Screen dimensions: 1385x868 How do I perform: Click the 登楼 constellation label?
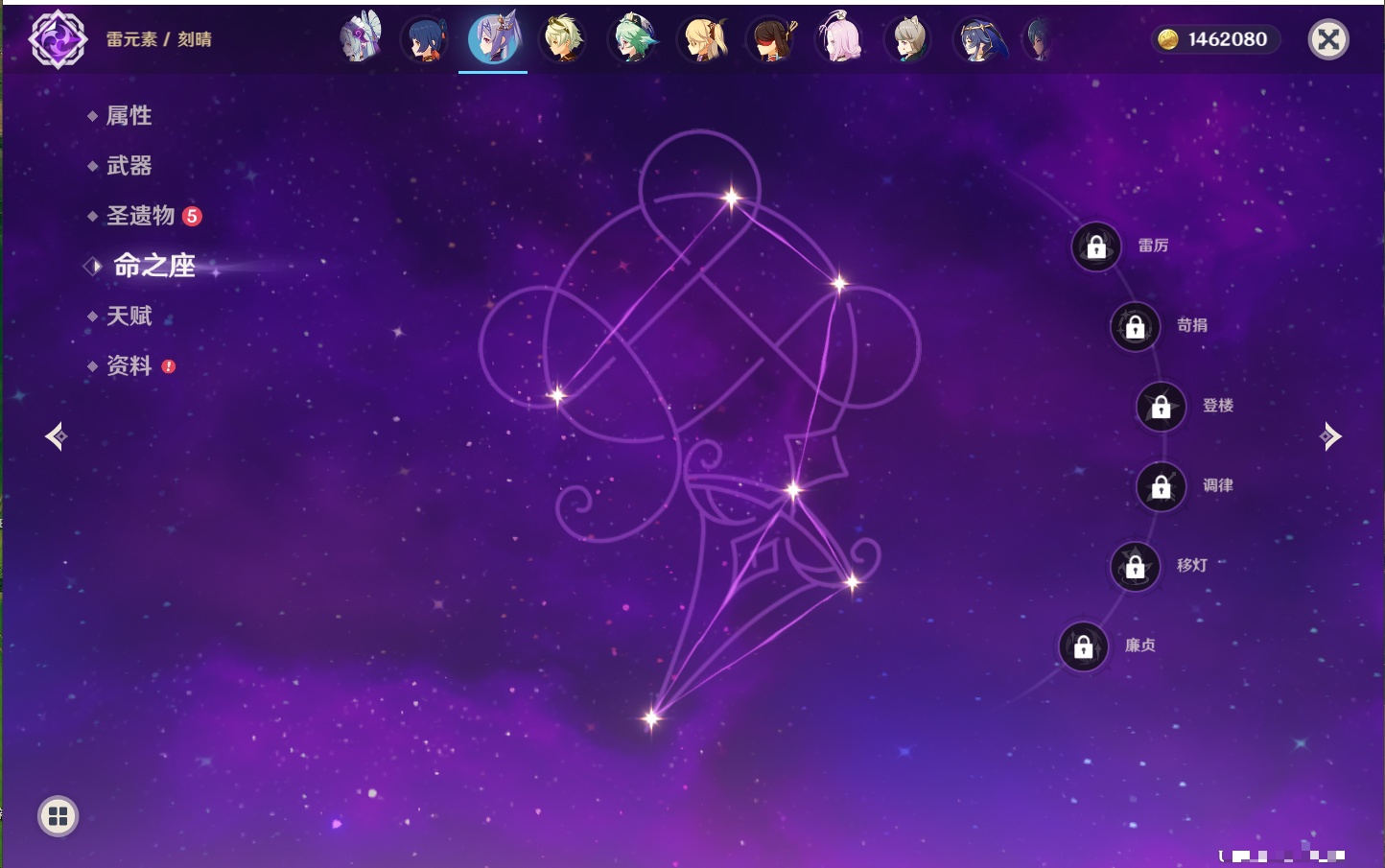click(x=1218, y=406)
